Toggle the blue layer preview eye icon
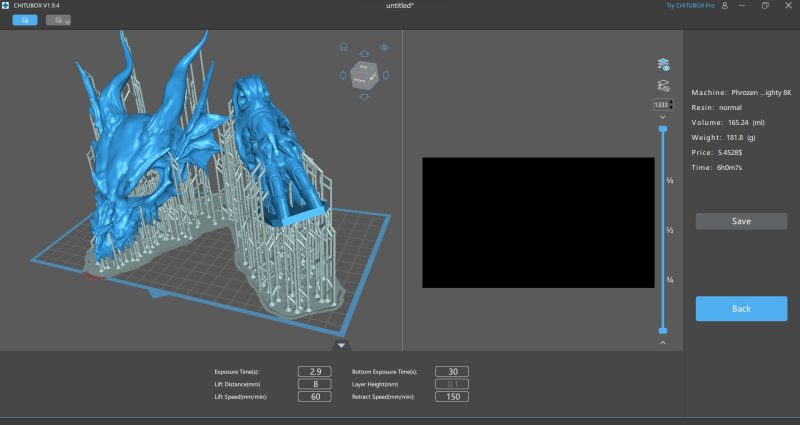The width and height of the screenshot is (800, 425). click(662, 65)
